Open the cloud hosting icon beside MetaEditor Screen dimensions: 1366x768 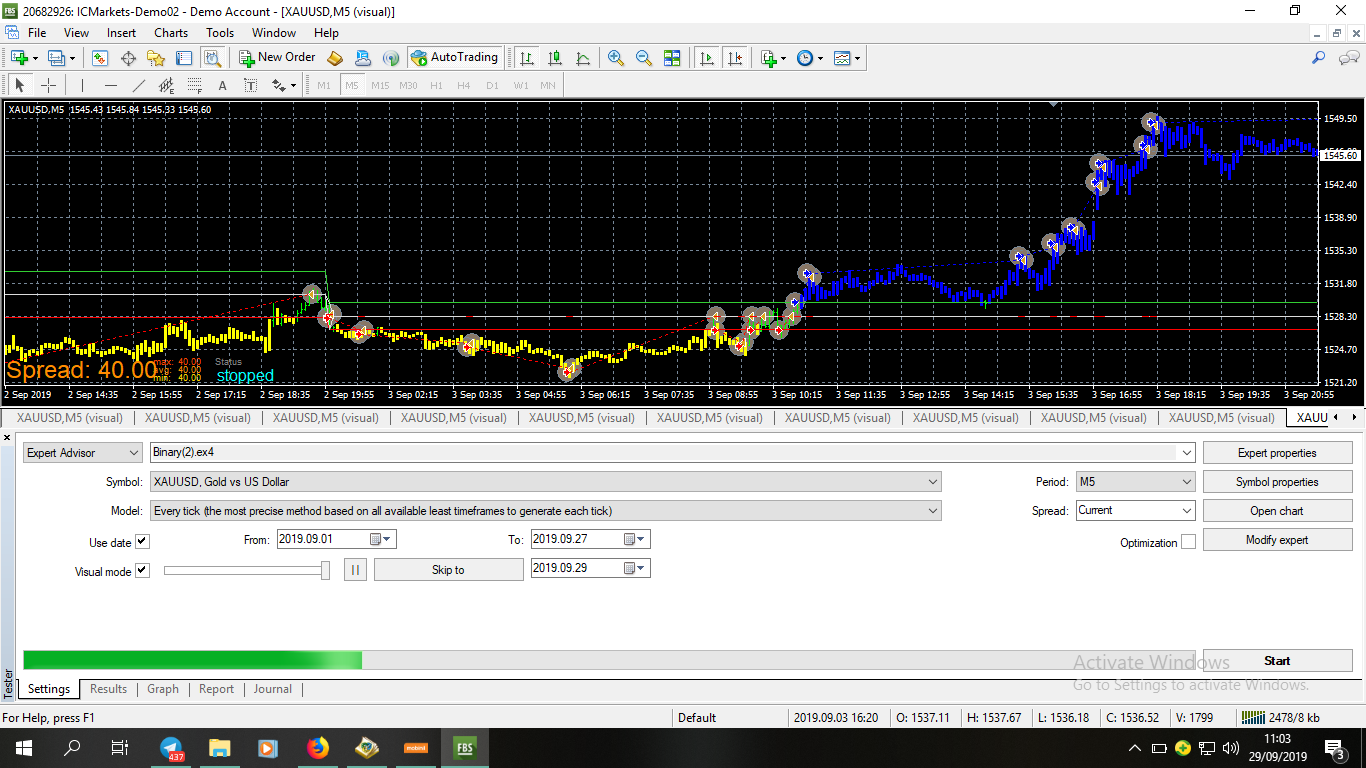pos(363,58)
